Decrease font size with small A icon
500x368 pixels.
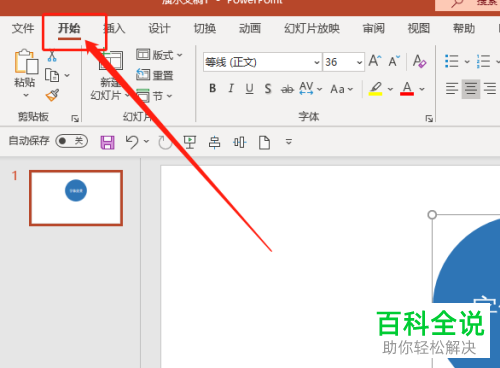point(394,61)
